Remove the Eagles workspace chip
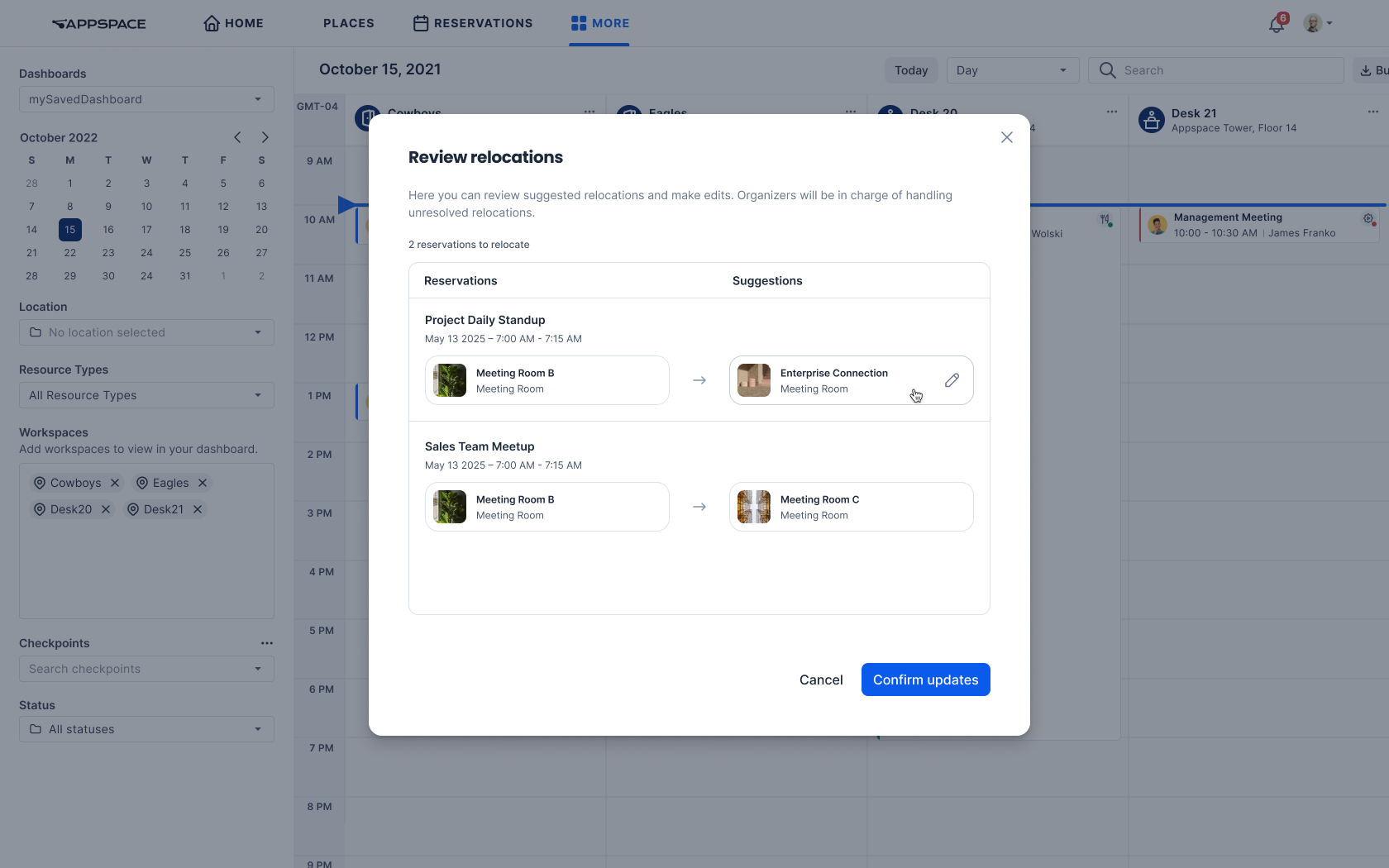This screenshot has width=1389, height=868. pos(203,483)
